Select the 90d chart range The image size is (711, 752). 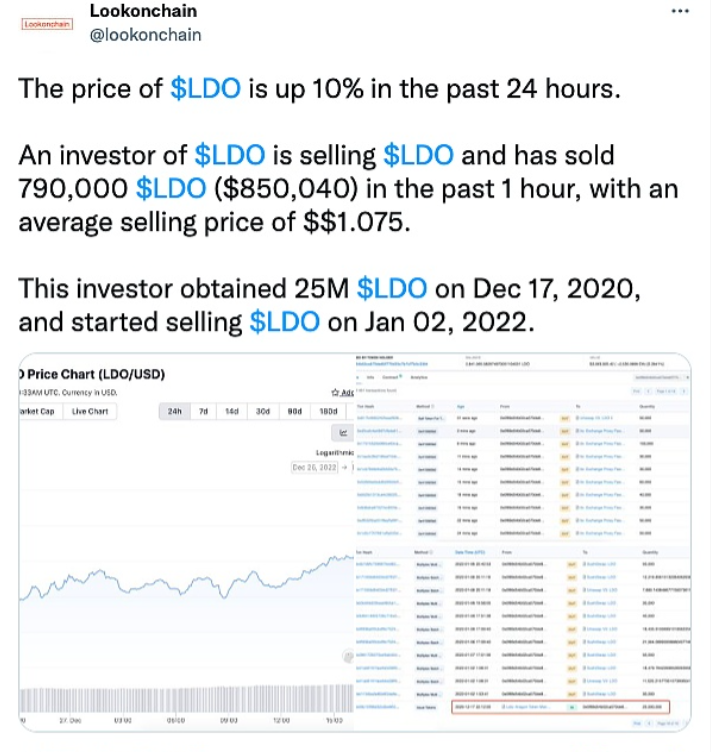pyautogui.click(x=295, y=412)
